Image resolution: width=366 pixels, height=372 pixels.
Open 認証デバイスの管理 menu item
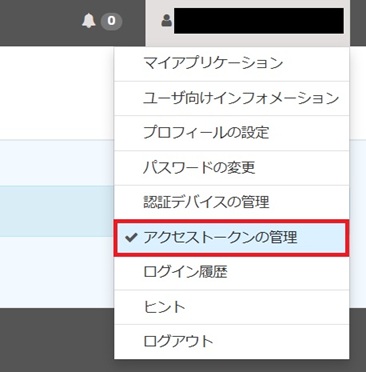232,202
